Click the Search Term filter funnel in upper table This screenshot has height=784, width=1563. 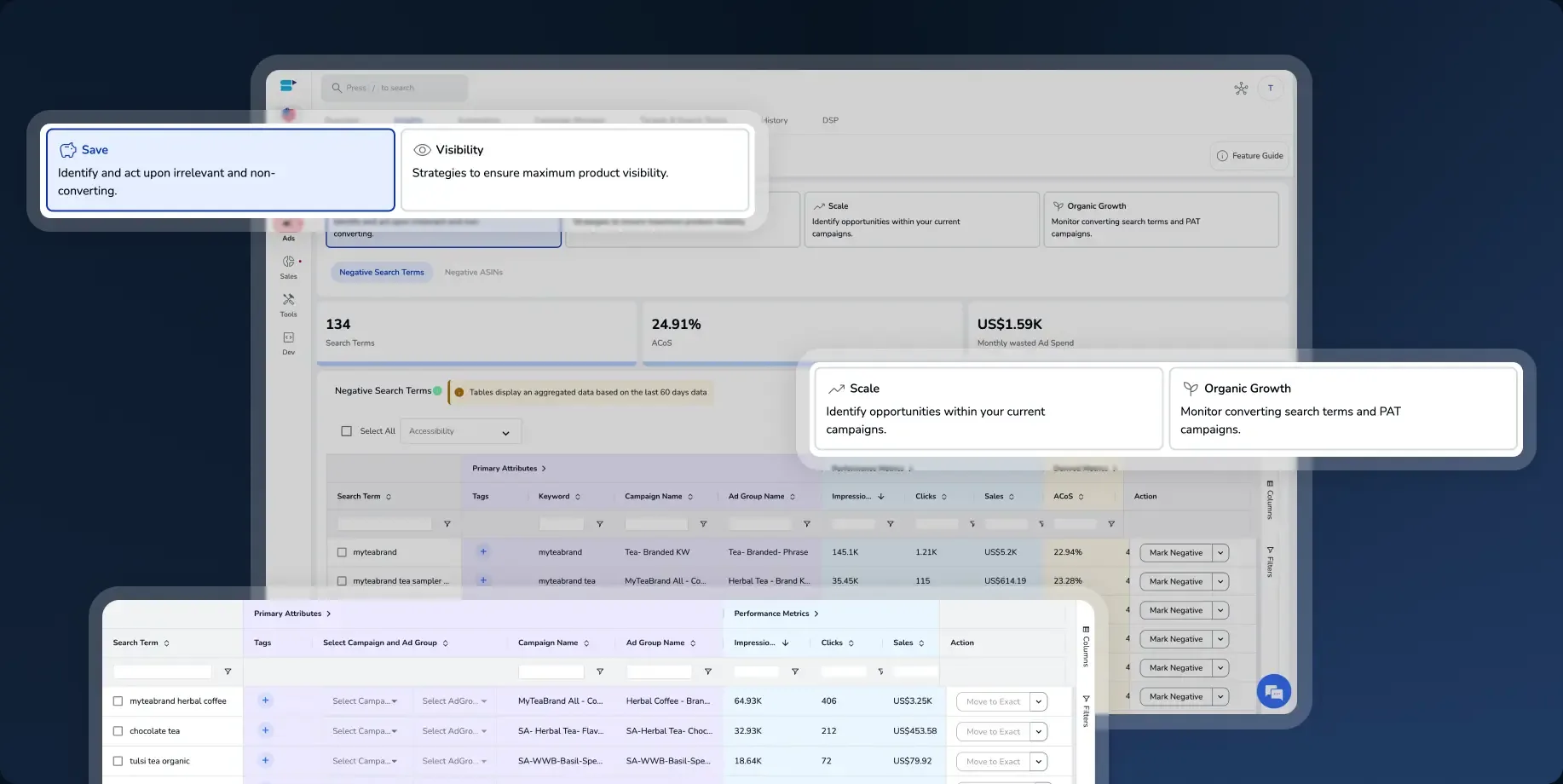tap(447, 524)
